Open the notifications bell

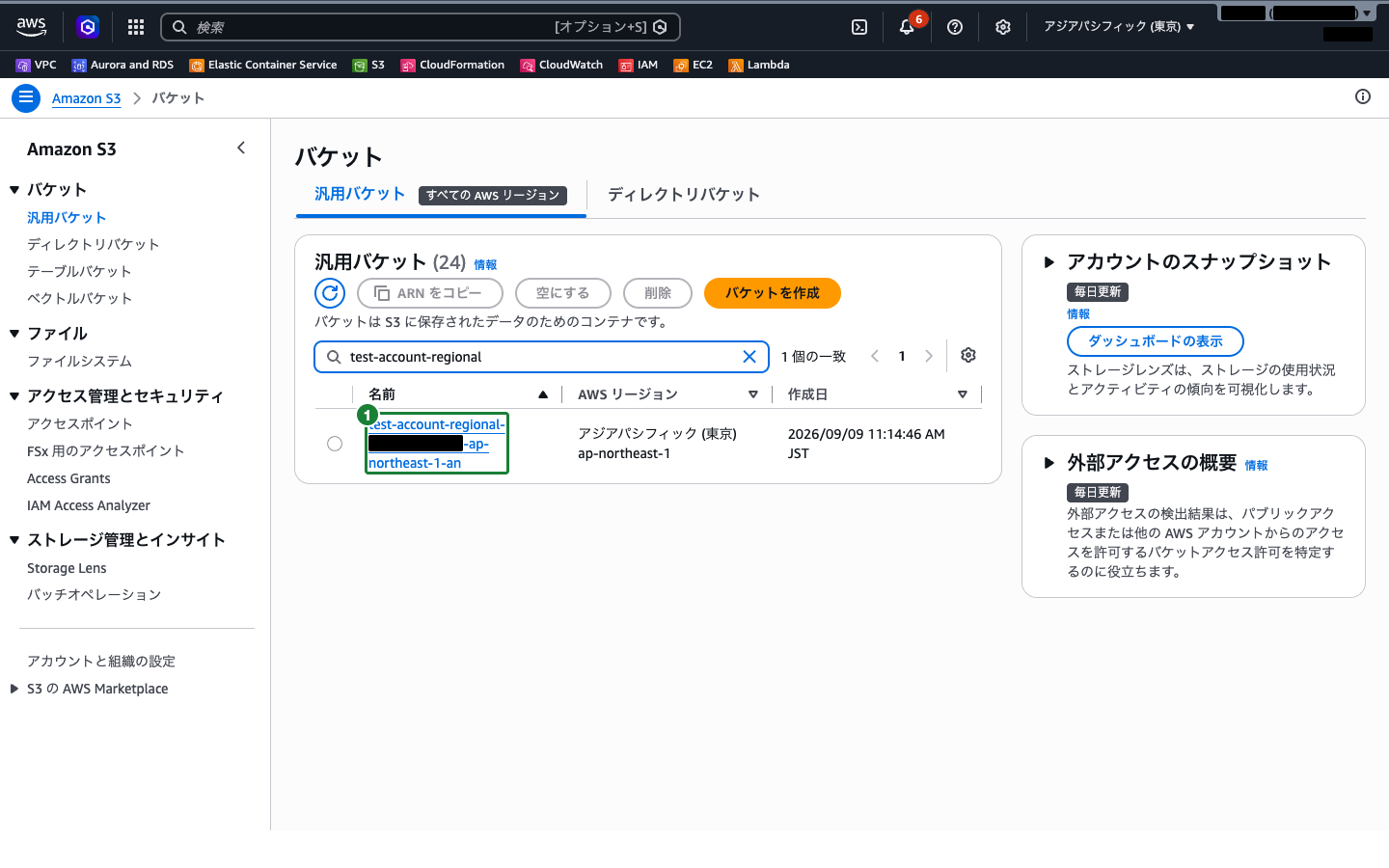point(907,27)
